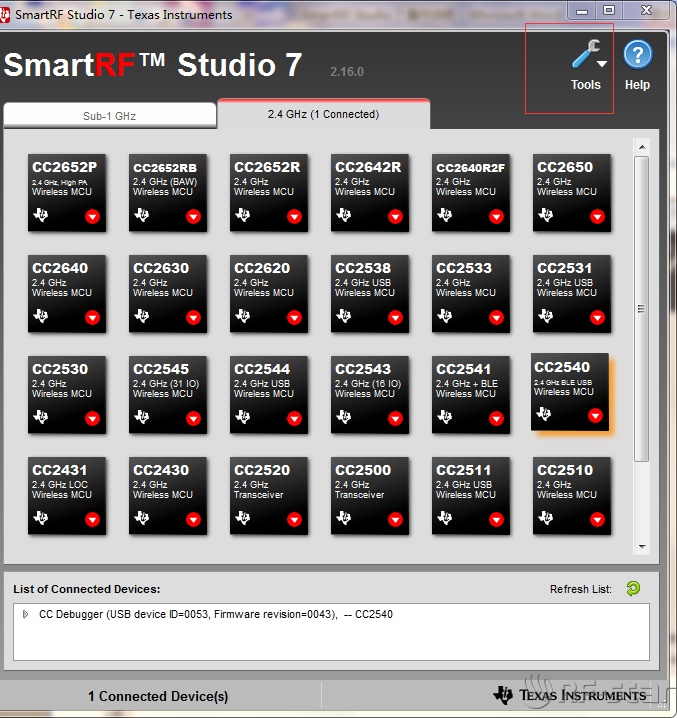Click the Texas Instruments logo in status bar
Viewport: 677px width, 718px height.
tap(569, 695)
